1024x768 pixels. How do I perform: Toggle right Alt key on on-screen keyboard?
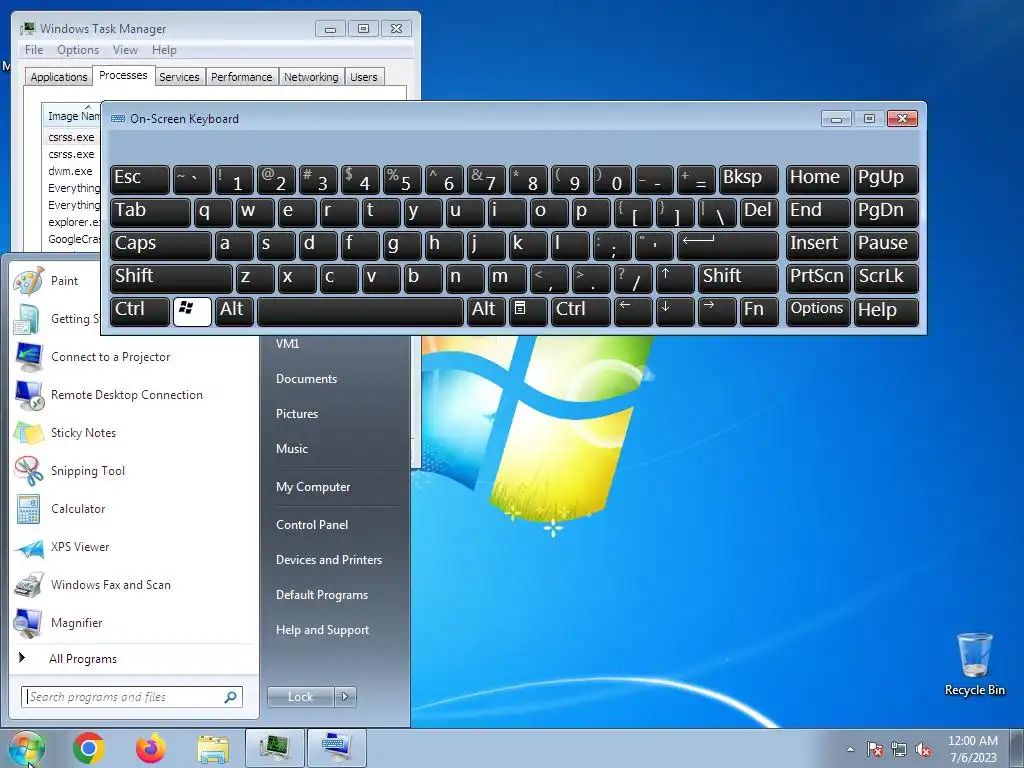tap(486, 311)
